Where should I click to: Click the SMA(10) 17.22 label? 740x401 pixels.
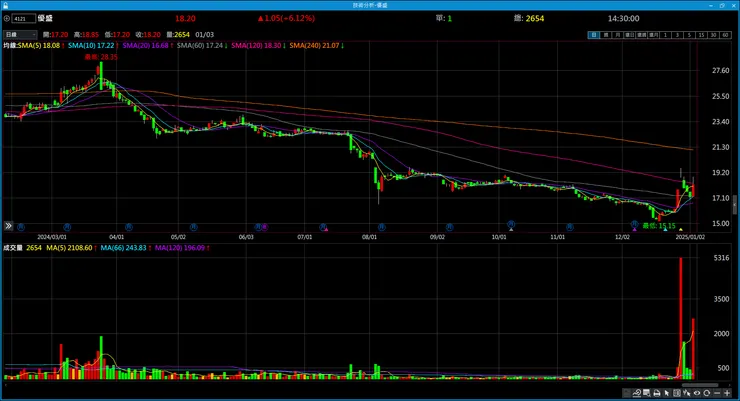(91, 45)
